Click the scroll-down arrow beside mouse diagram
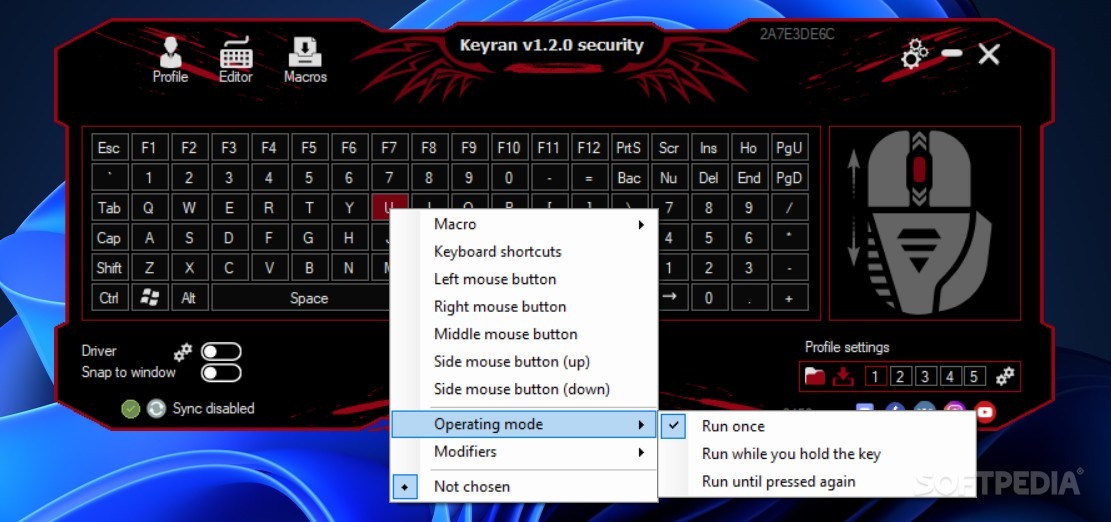 click(854, 246)
